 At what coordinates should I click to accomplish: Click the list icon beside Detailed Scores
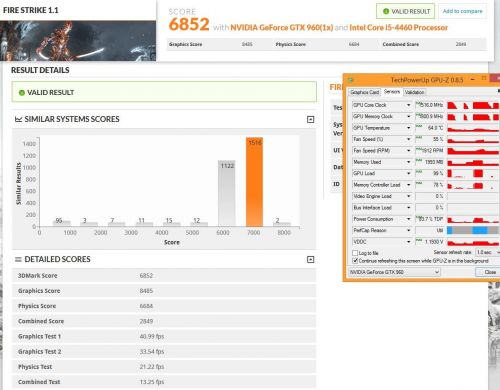coord(18,259)
